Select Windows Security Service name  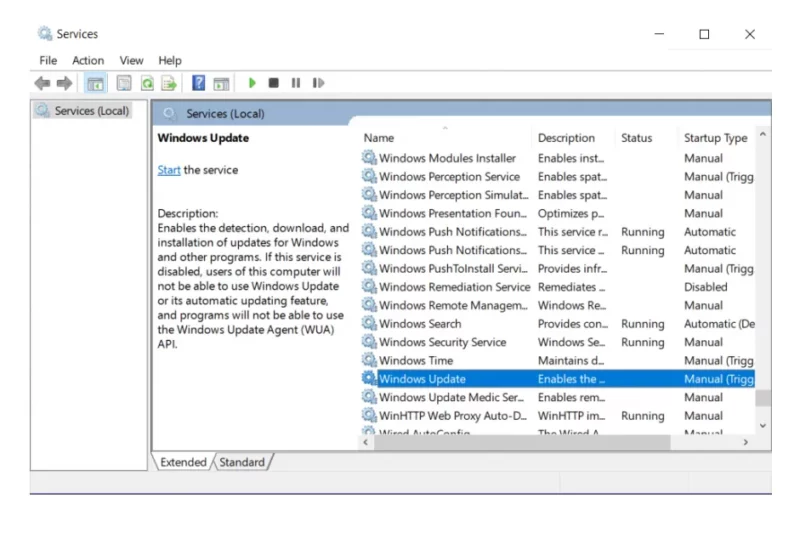pos(442,341)
